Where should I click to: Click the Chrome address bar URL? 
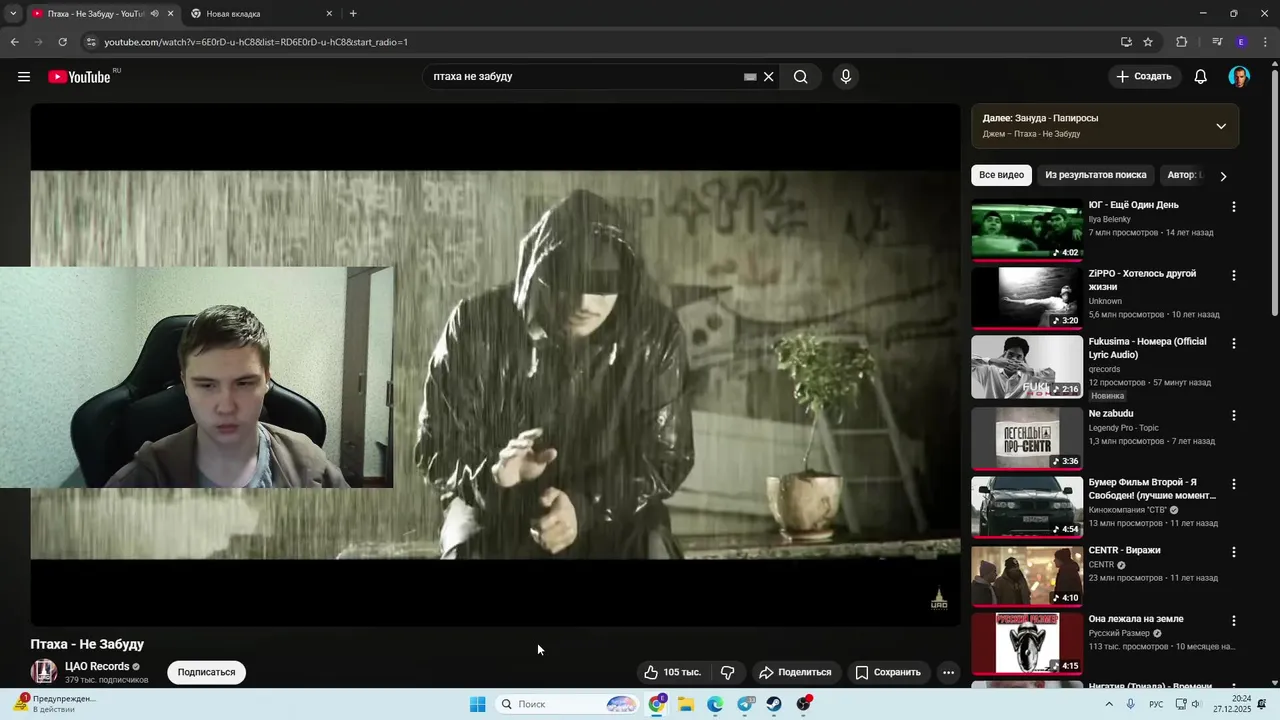[256, 42]
